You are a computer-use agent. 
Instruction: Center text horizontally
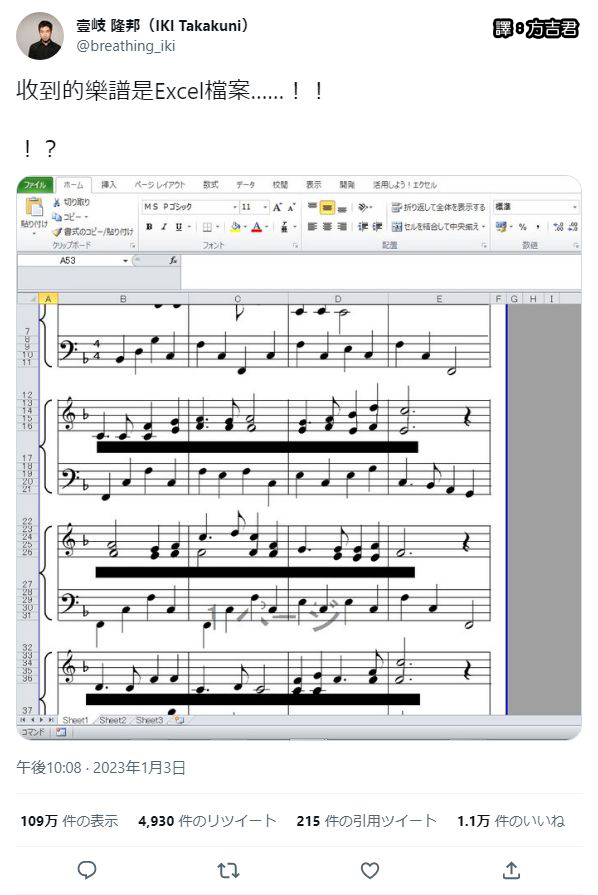(327, 227)
